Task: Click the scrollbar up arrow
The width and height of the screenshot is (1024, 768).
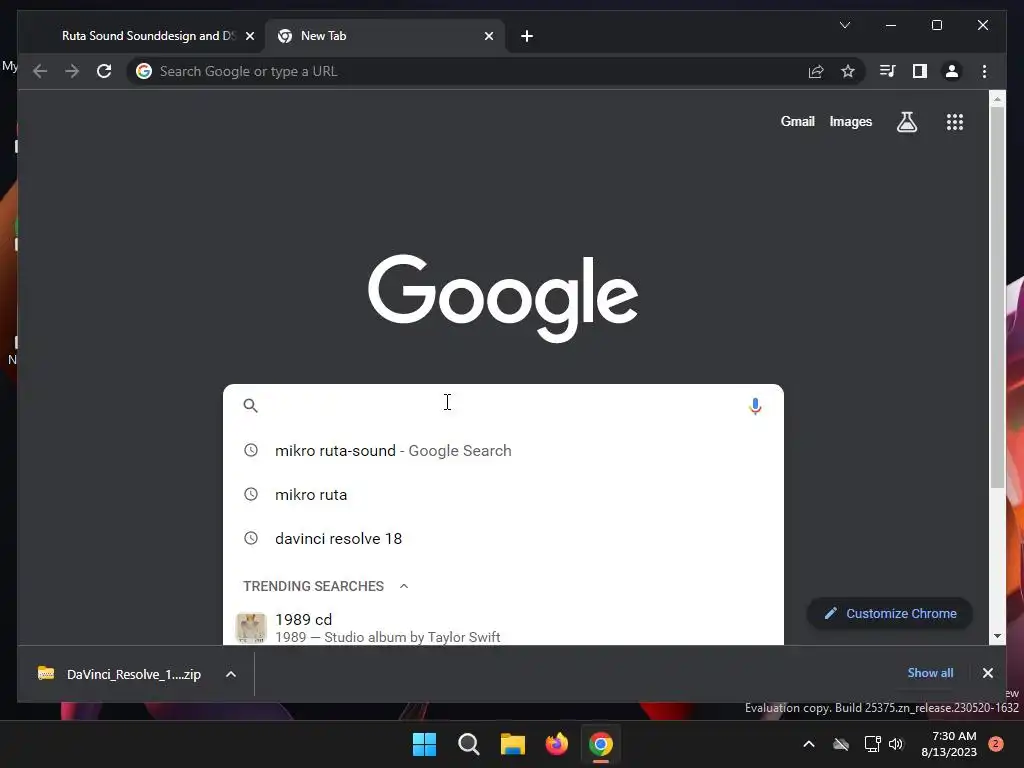Action: point(997,99)
